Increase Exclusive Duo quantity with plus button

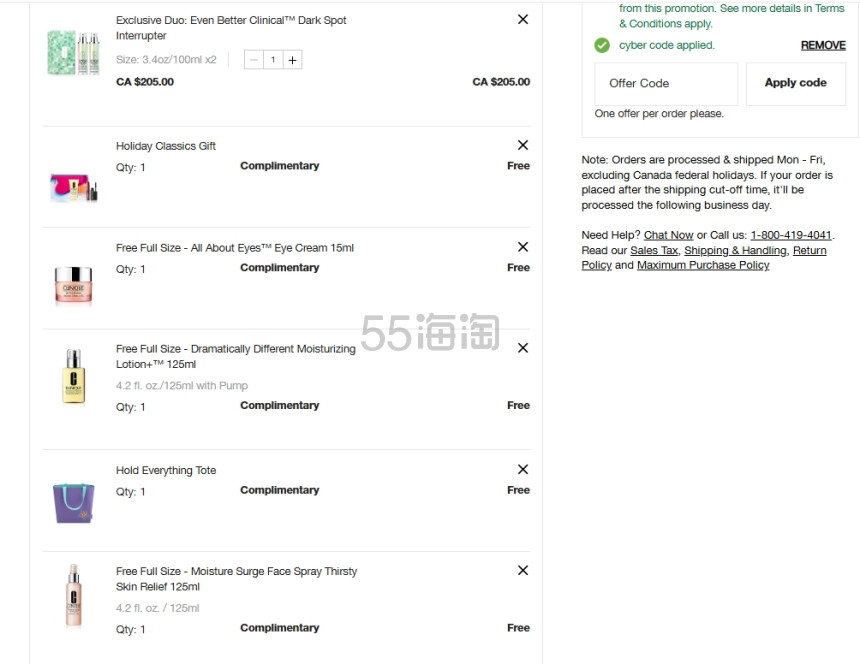[292, 60]
